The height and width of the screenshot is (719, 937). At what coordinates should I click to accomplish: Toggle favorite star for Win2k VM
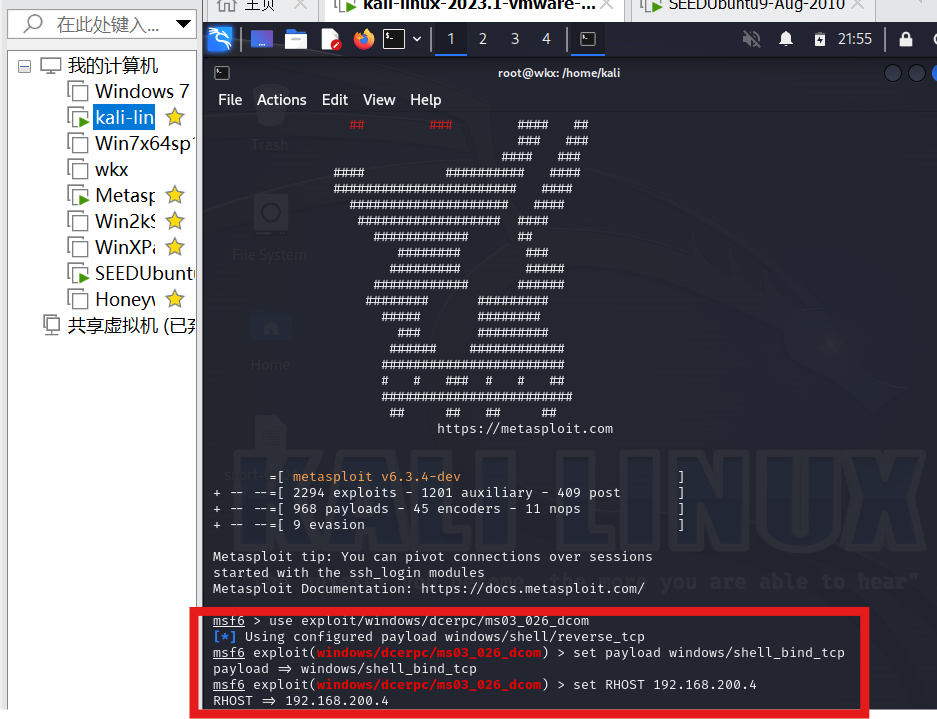pyautogui.click(x=175, y=221)
